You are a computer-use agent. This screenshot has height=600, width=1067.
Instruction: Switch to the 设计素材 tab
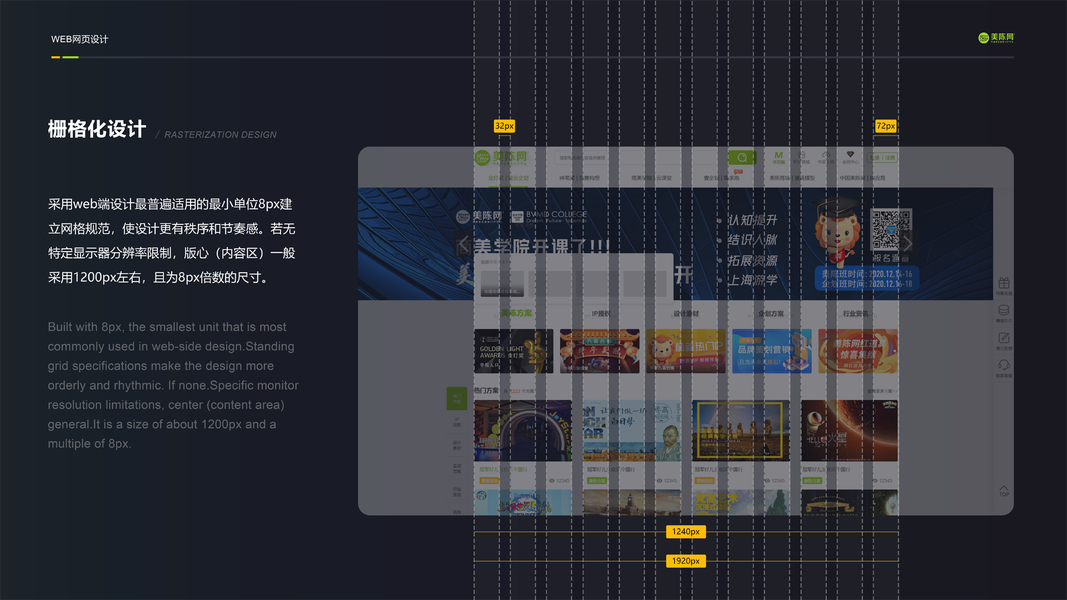[x=686, y=314]
